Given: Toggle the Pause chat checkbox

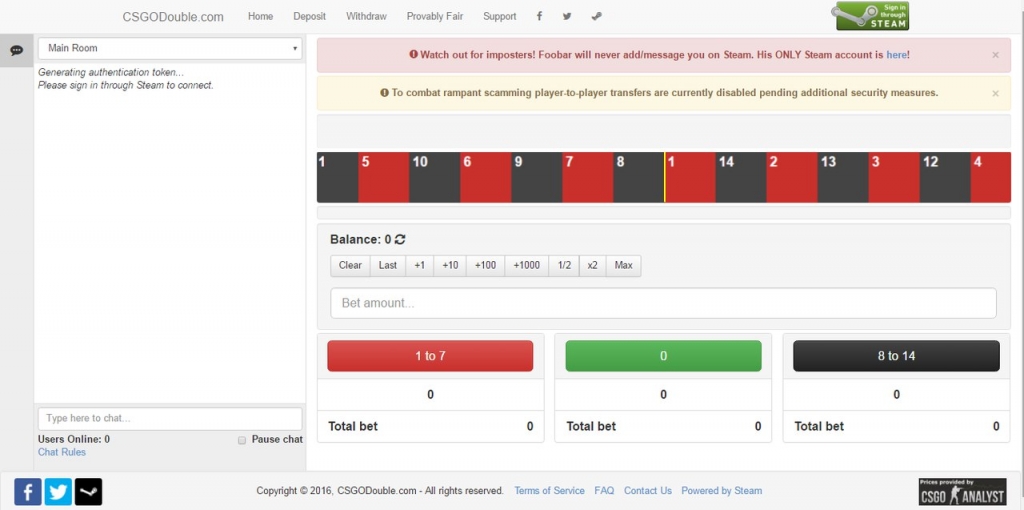Looking at the screenshot, I should tap(242, 440).
